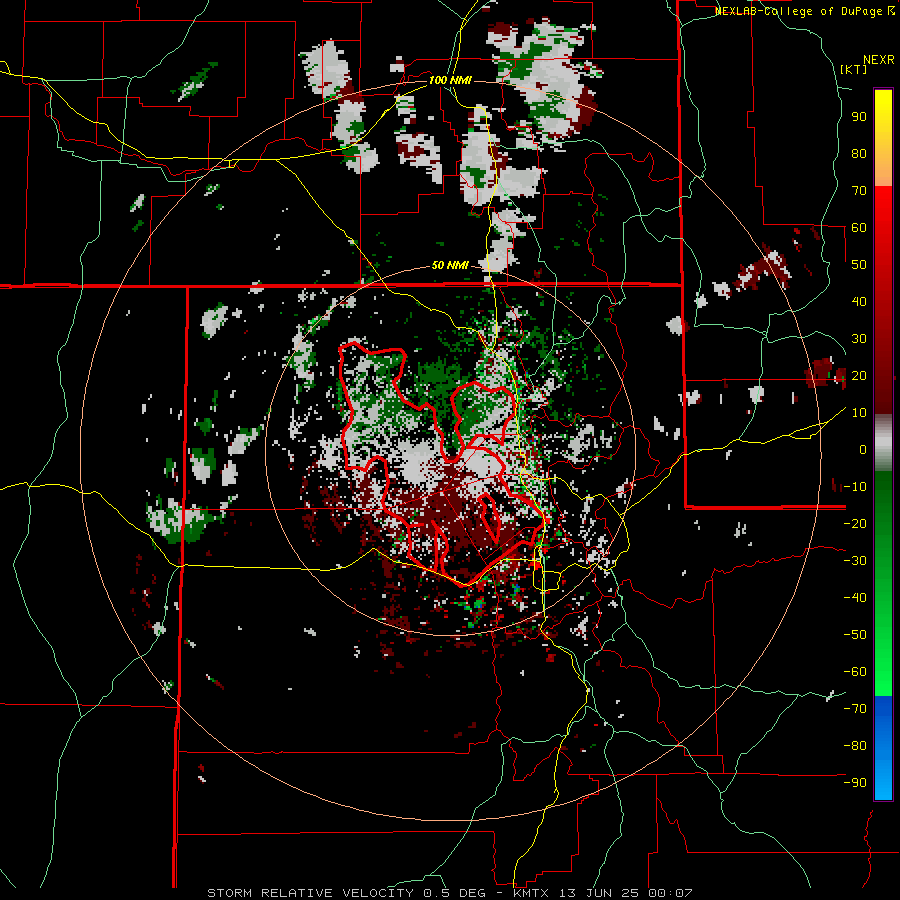Click the 10 value on velocity scale
900x900 pixels.
click(x=859, y=413)
